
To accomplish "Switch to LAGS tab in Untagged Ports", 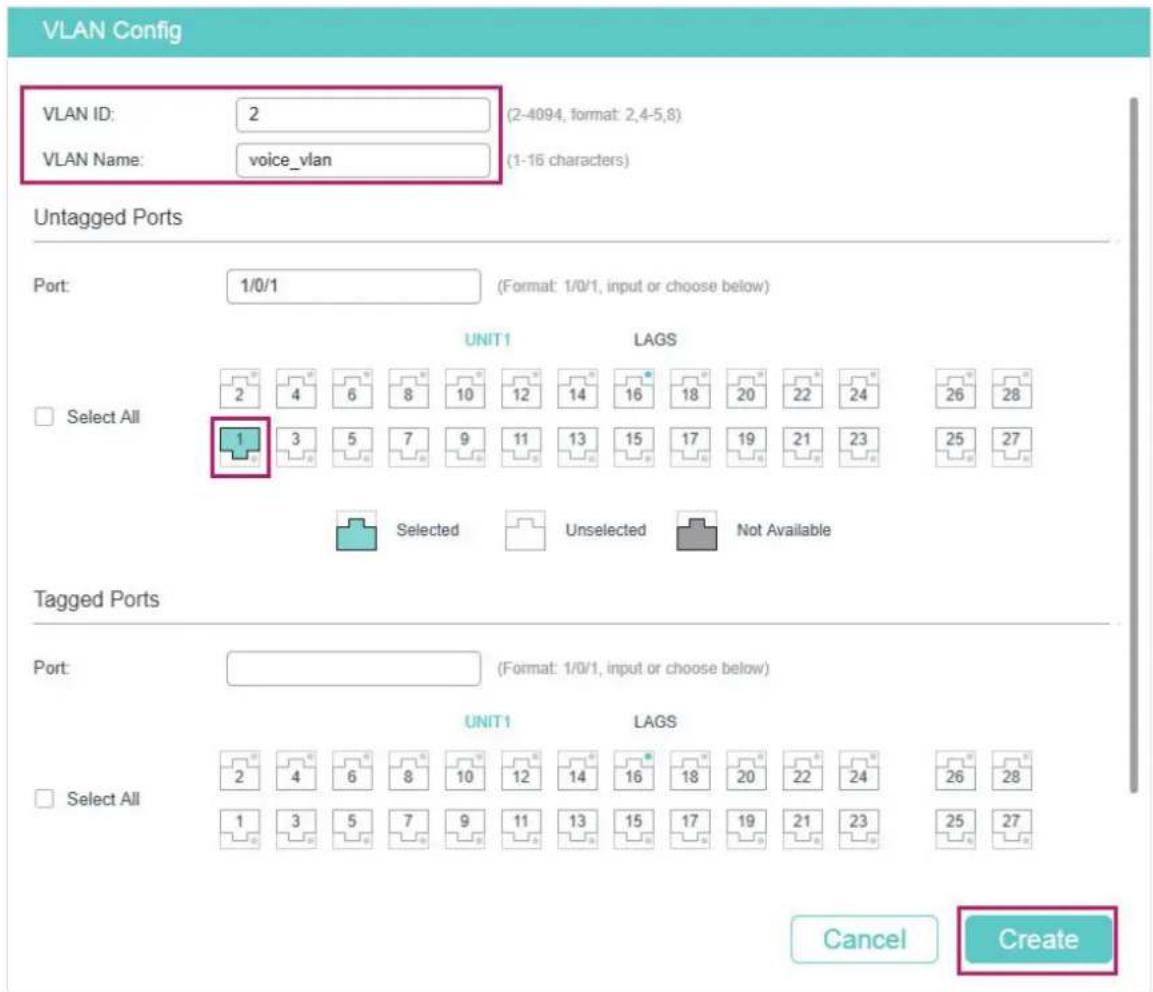I will click(x=655, y=340).
